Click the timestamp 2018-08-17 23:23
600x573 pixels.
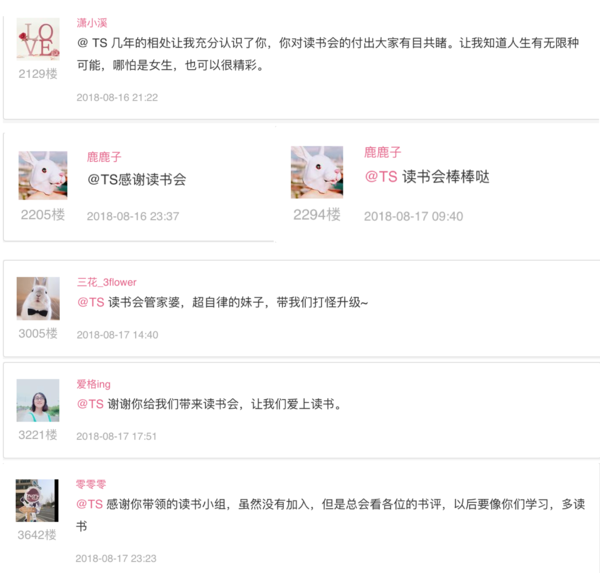pos(116,558)
